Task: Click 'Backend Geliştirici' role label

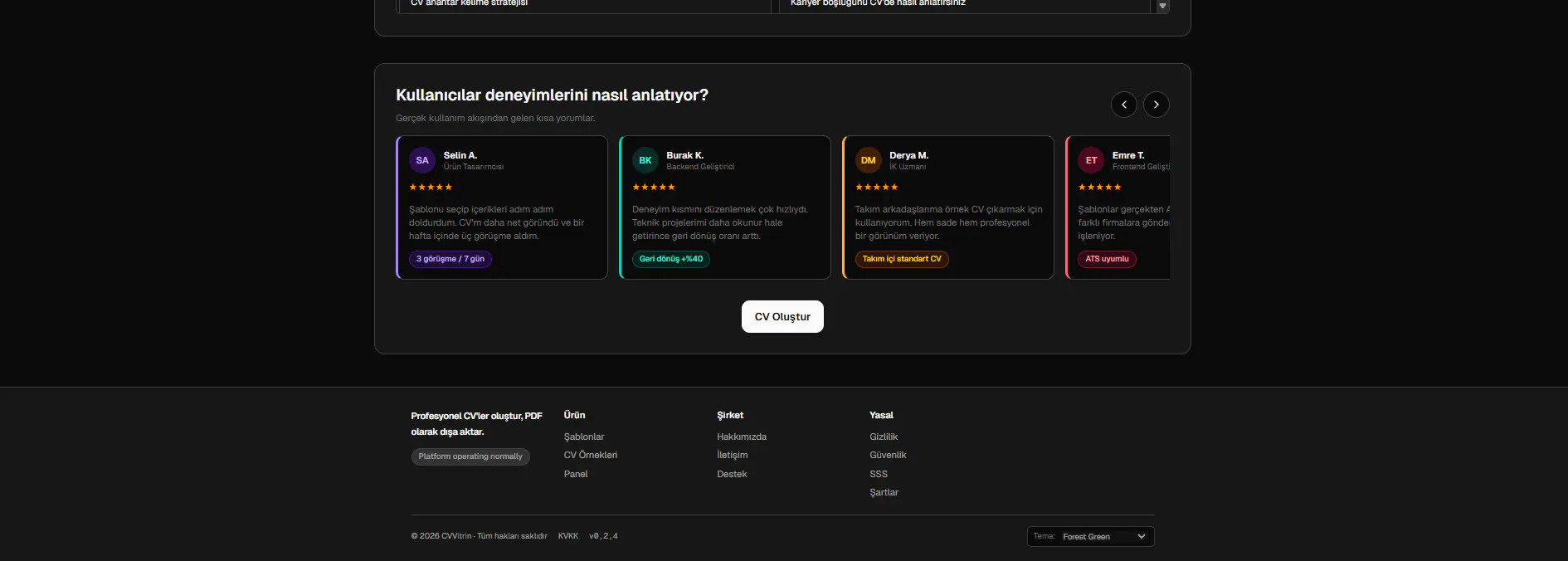Action: pyautogui.click(x=700, y=167)
